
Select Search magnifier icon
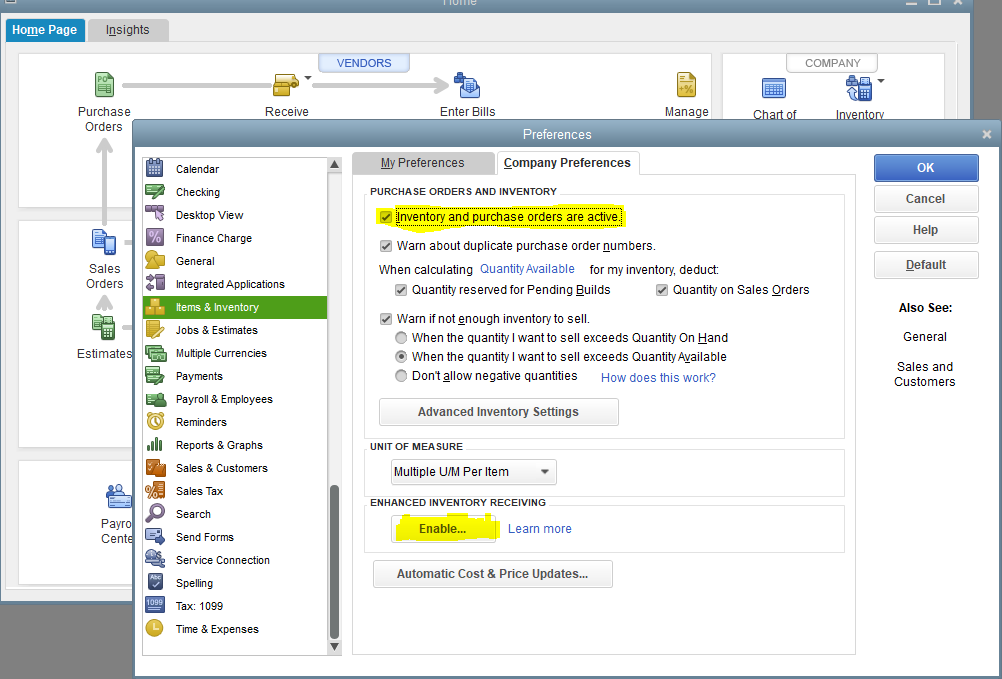[155, 513]
